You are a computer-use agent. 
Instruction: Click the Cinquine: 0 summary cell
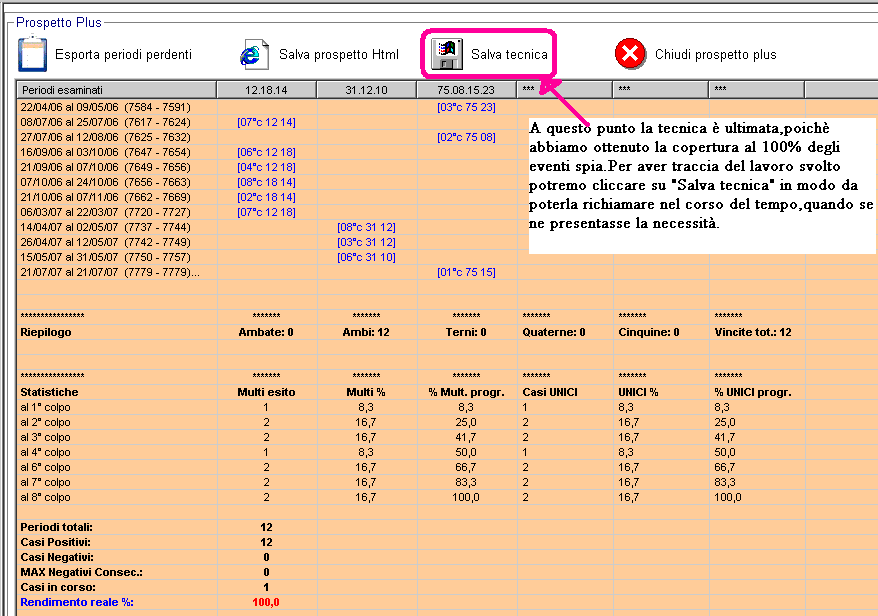649,332
